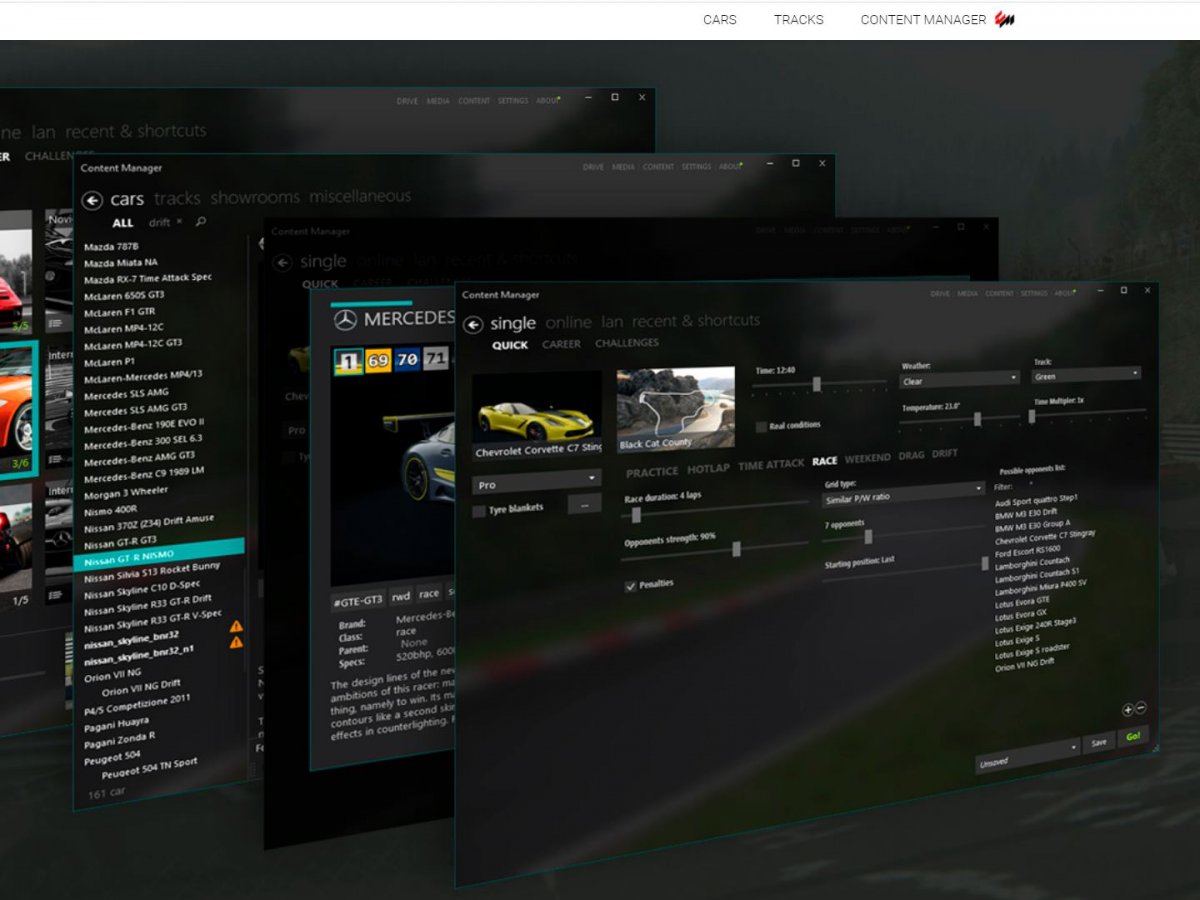Click the warning icon beside nissan_skyline_bnr32
Viewport: 1200px width, 900px height.
(x=236, y=627)
